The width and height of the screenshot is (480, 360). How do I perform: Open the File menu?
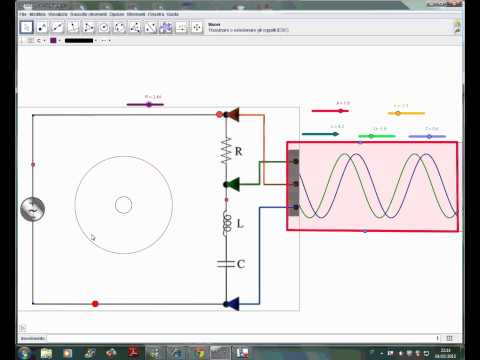23,14
